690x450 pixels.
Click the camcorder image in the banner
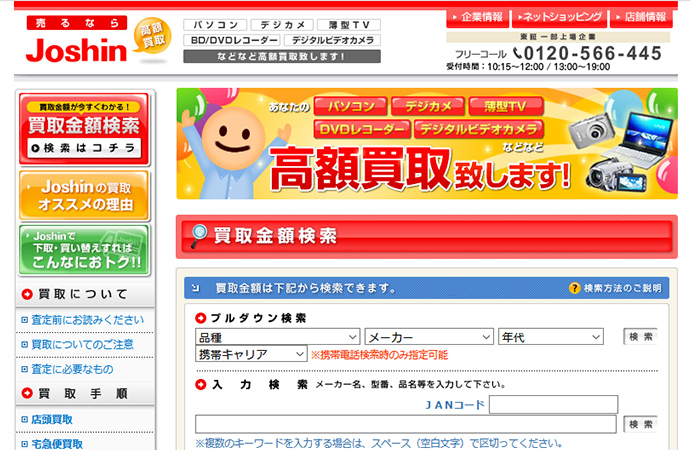(x=616, y=175)
